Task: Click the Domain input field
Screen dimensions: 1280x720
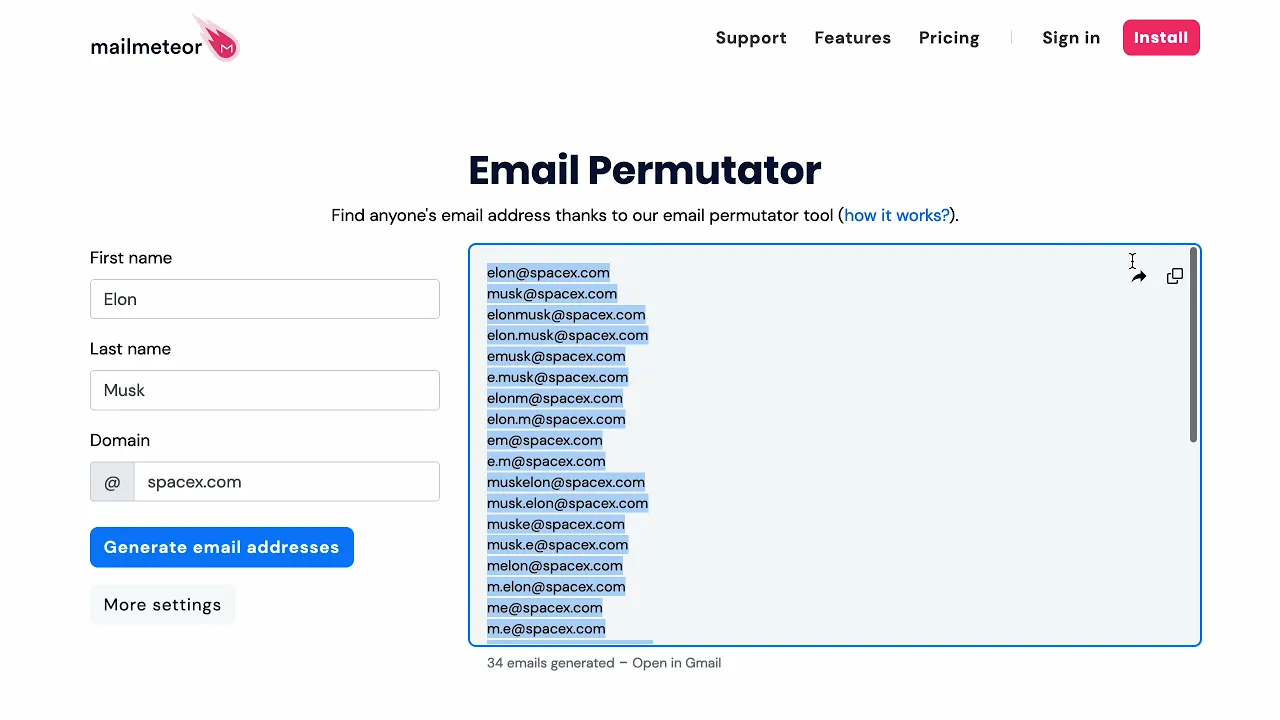Action: click(286, 482)
